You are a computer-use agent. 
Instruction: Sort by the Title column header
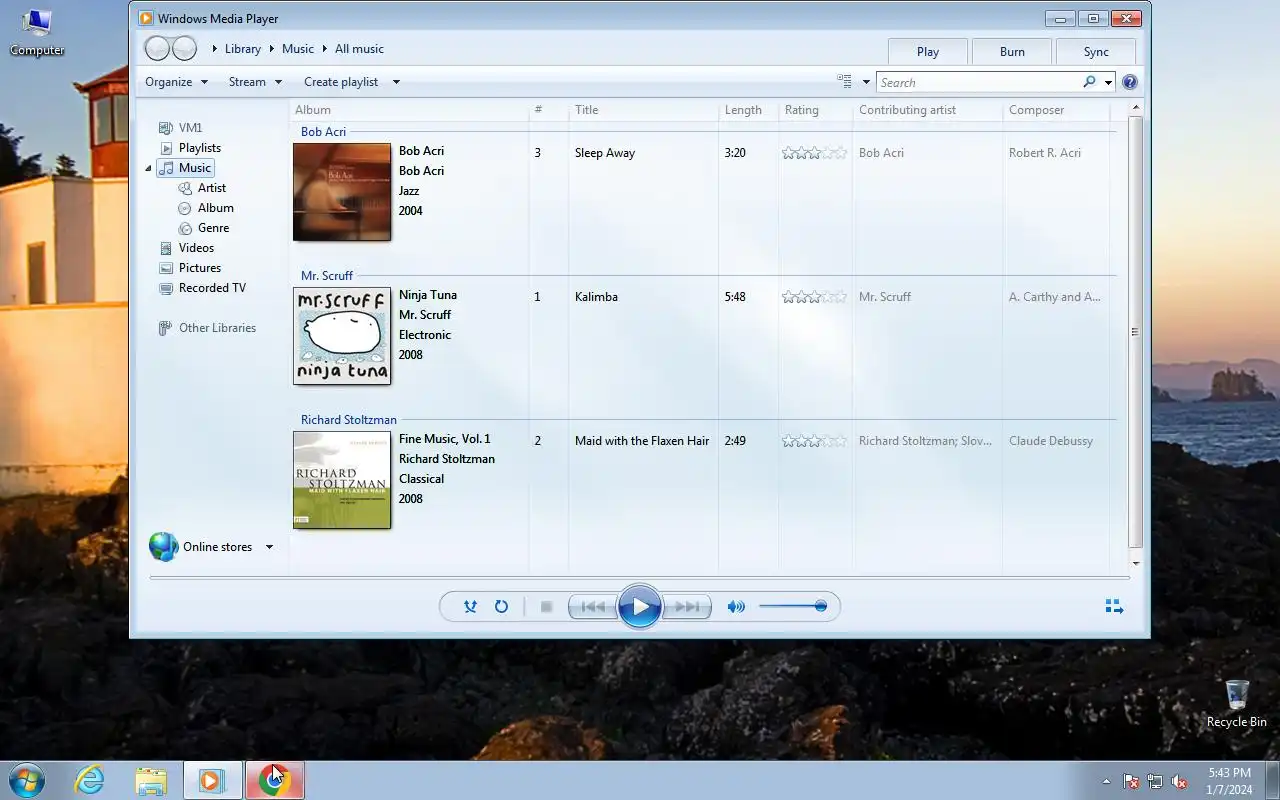click(x=643, y=110)
